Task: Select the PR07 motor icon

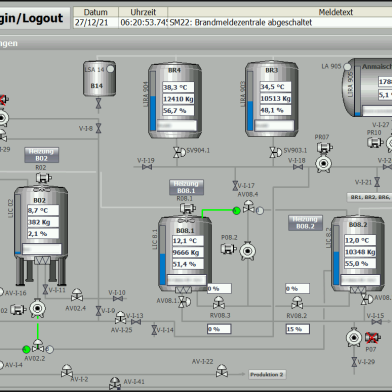Action: pos(324,147)
